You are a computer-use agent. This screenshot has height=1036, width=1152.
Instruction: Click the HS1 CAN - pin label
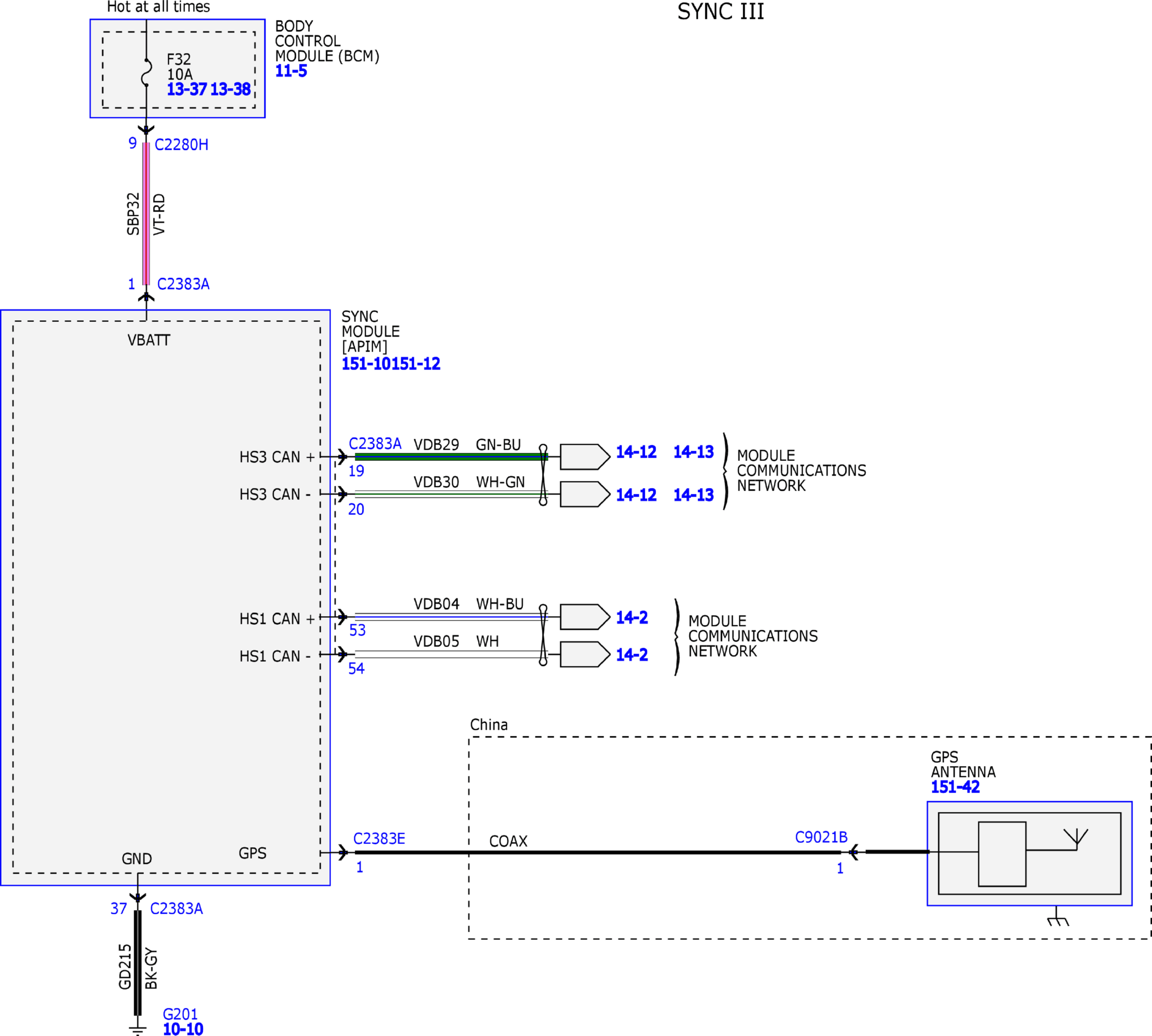275,656
